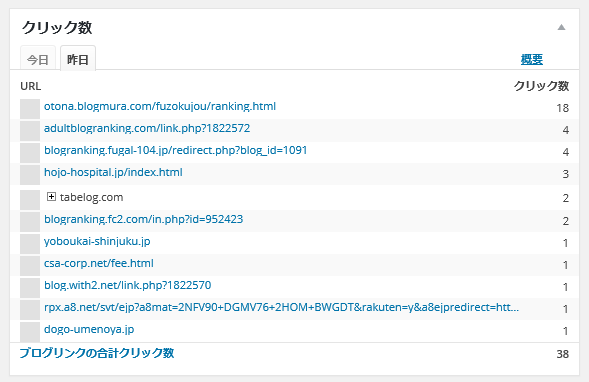Click the total count 38
Viewport: 589px width, 382px height.
[x=562, y=354]
